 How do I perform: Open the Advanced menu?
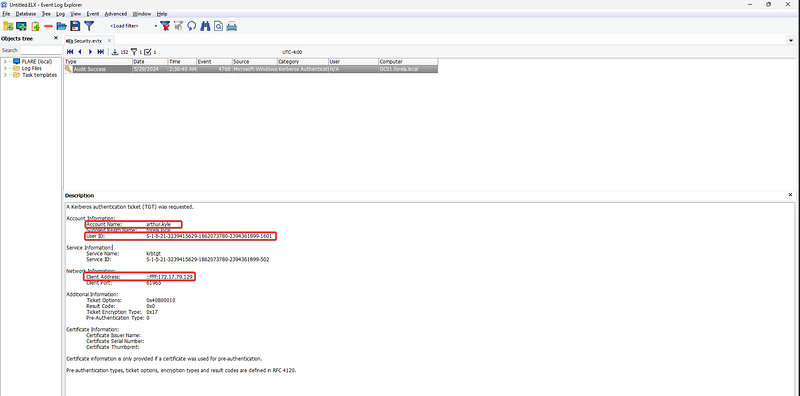116,14
